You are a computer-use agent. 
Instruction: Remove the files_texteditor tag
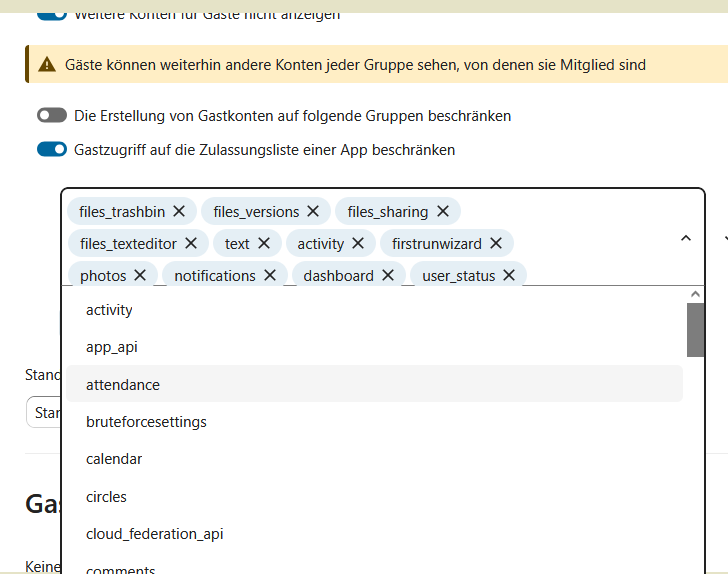click(x=191, y=243)
